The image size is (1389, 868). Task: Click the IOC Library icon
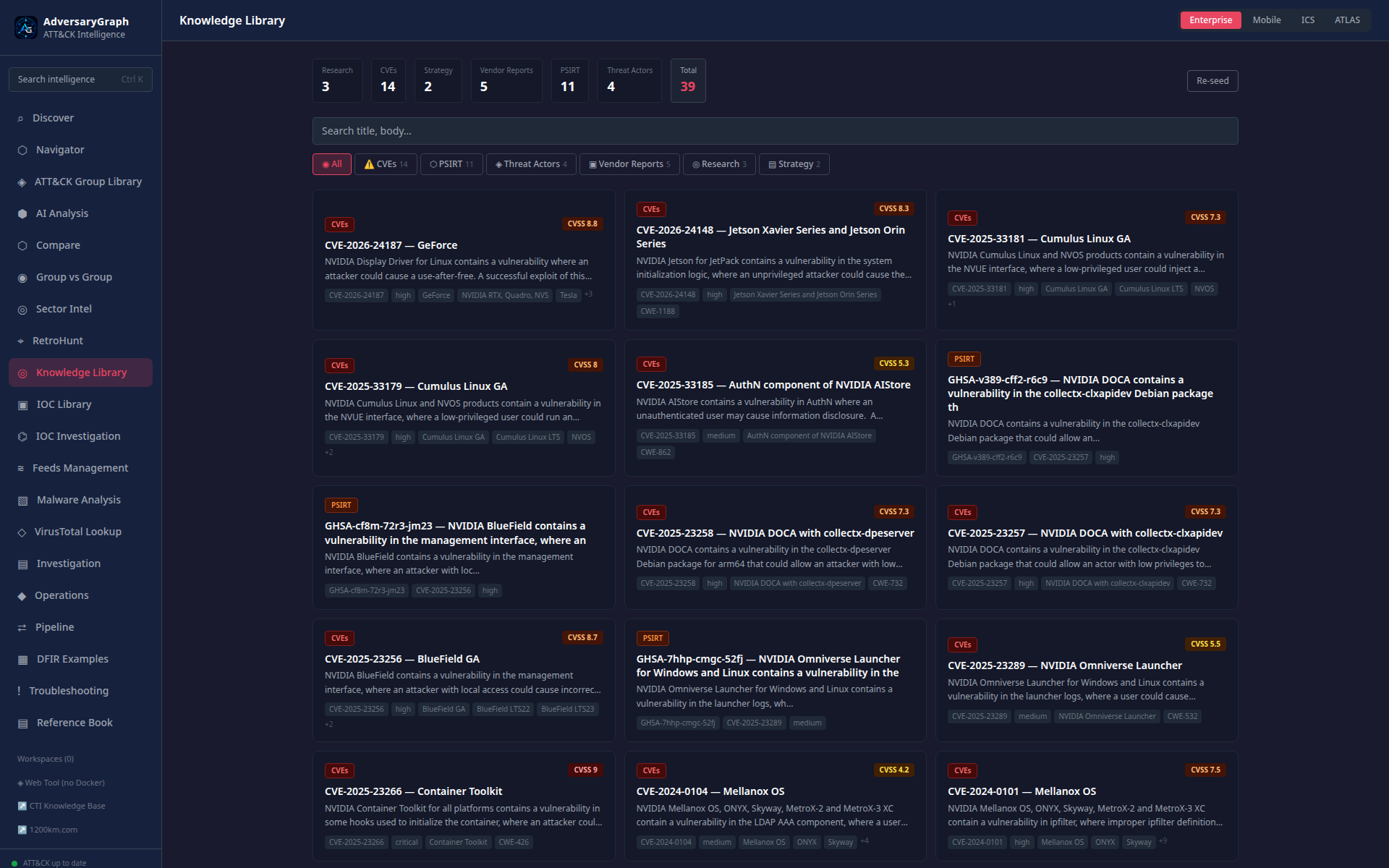tap(22, 405)
